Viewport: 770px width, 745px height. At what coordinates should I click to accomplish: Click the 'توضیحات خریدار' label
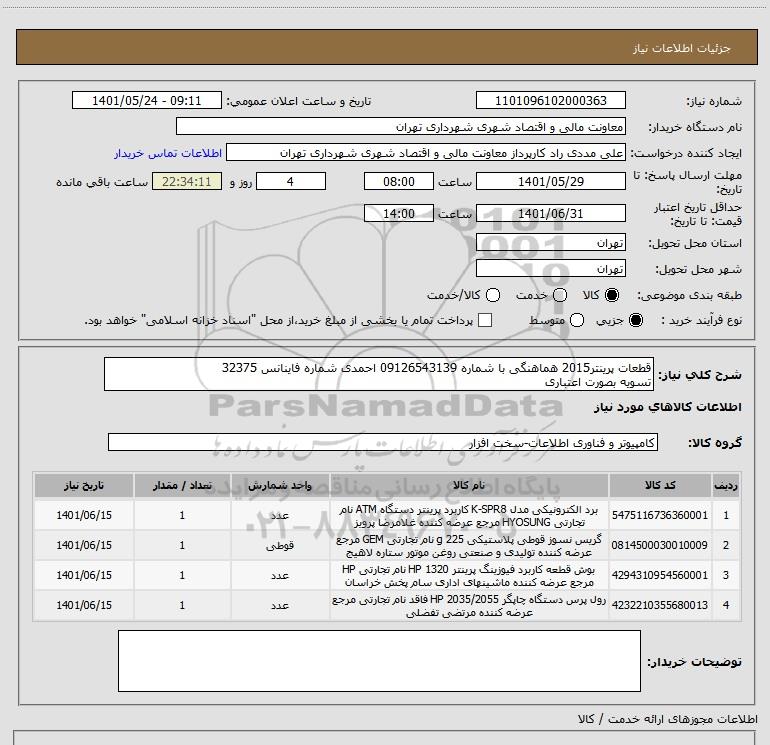(694, 662)
